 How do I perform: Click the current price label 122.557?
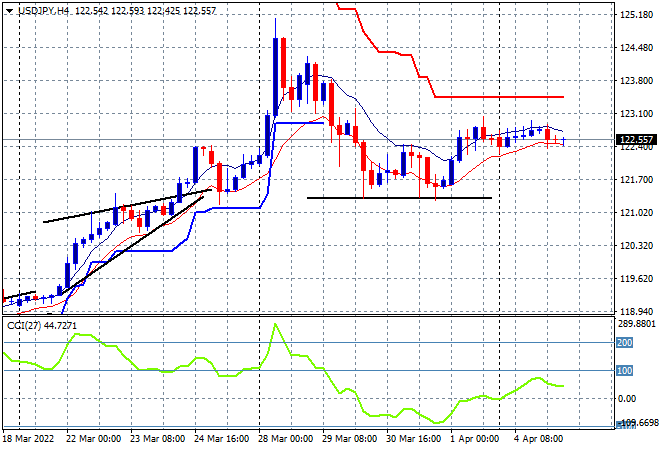pos(636,139)
